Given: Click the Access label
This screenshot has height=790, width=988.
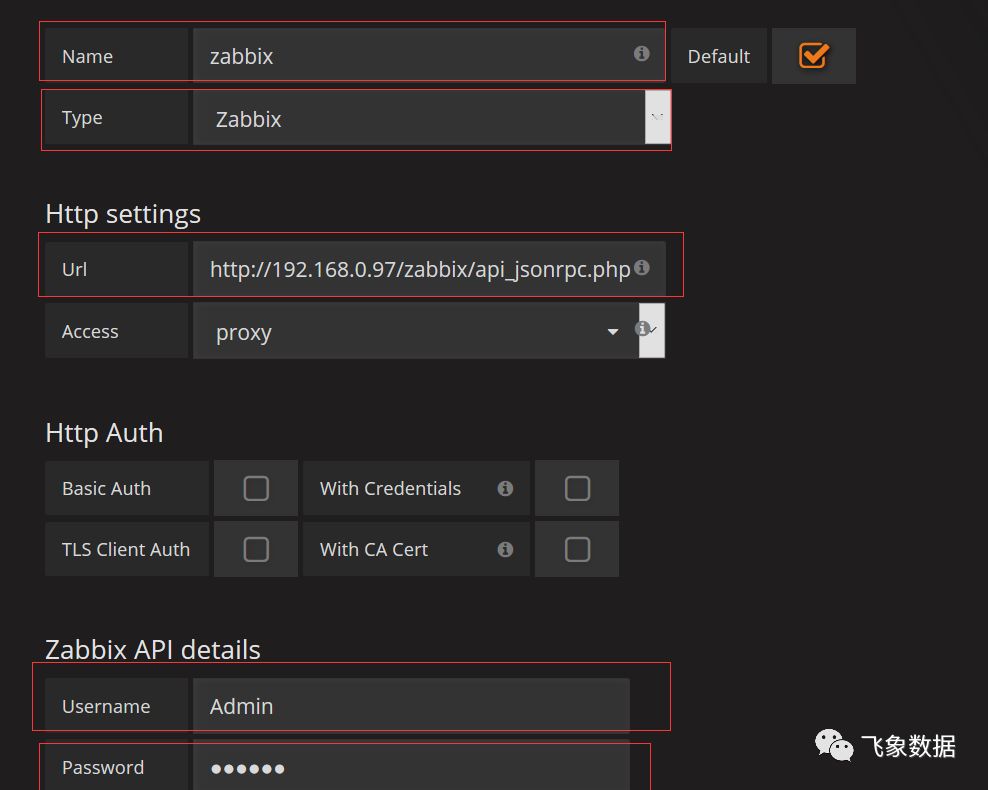Looking at the screenshot, I should [x=90, y=331].
